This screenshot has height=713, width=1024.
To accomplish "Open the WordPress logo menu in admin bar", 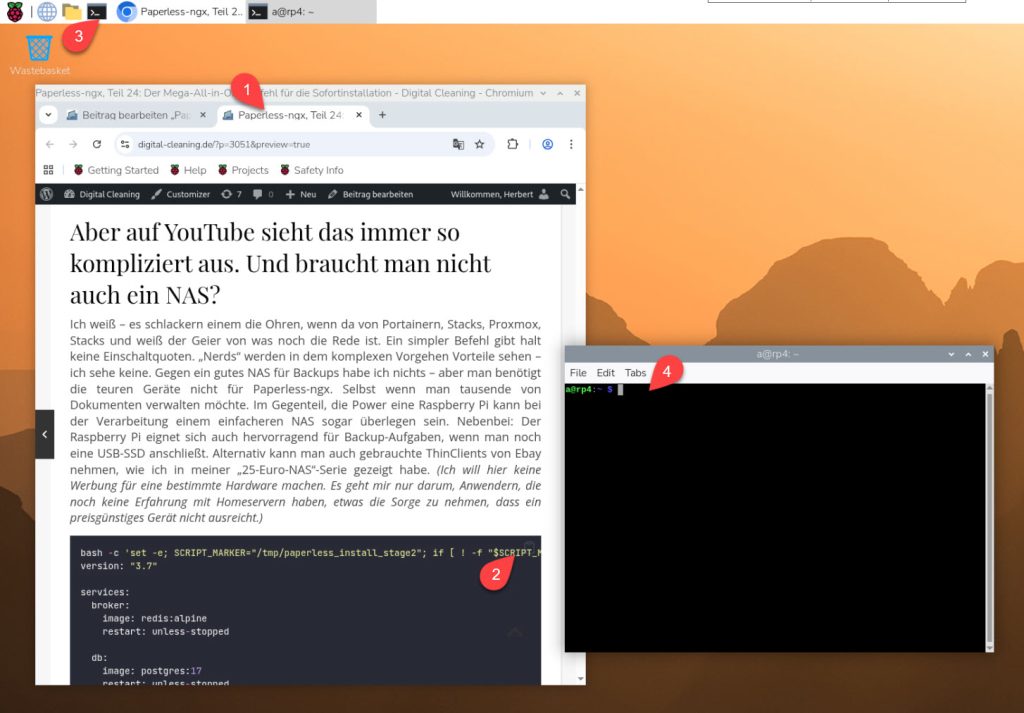I will point(46,194).
